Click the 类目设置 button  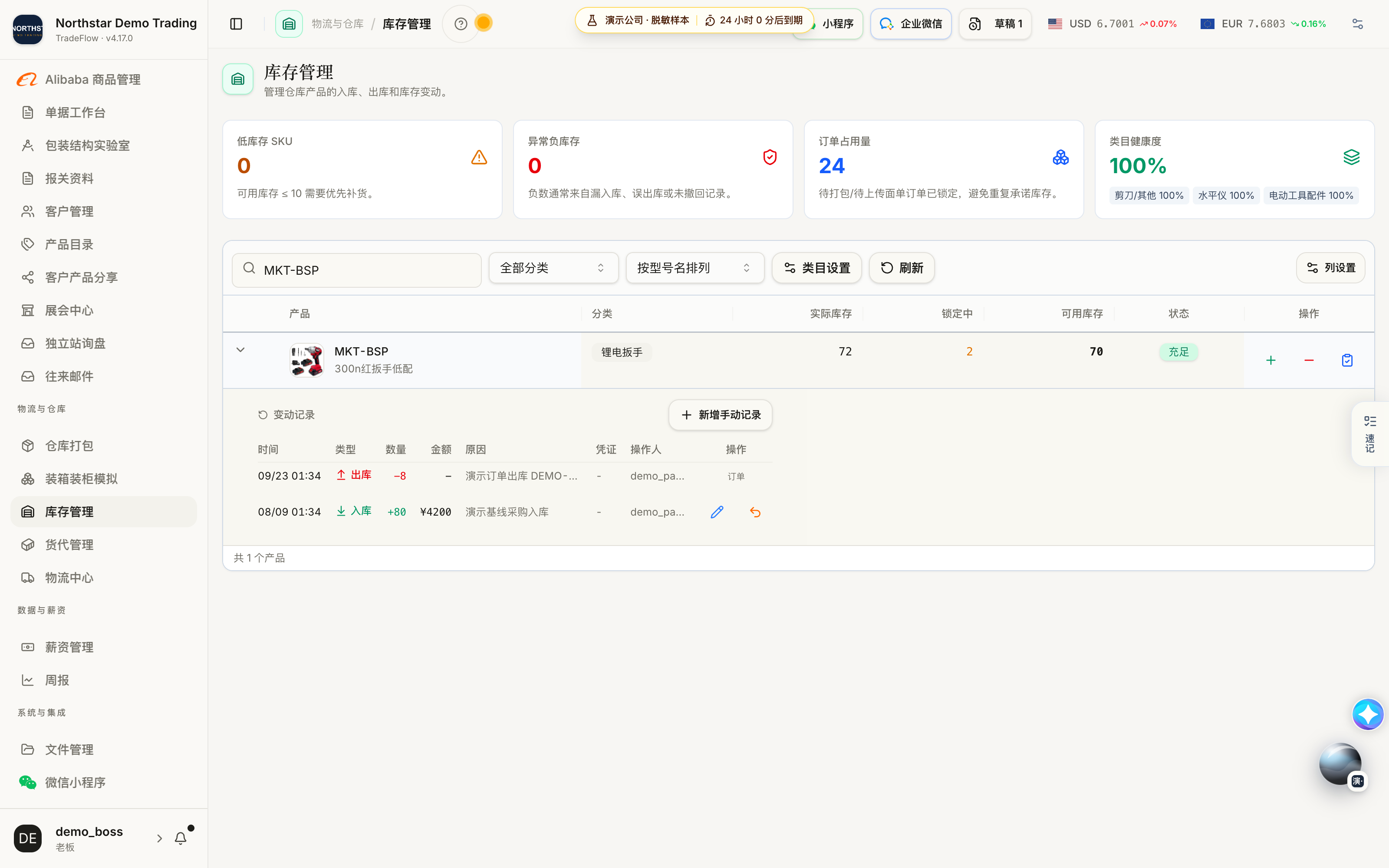point(816,268)
